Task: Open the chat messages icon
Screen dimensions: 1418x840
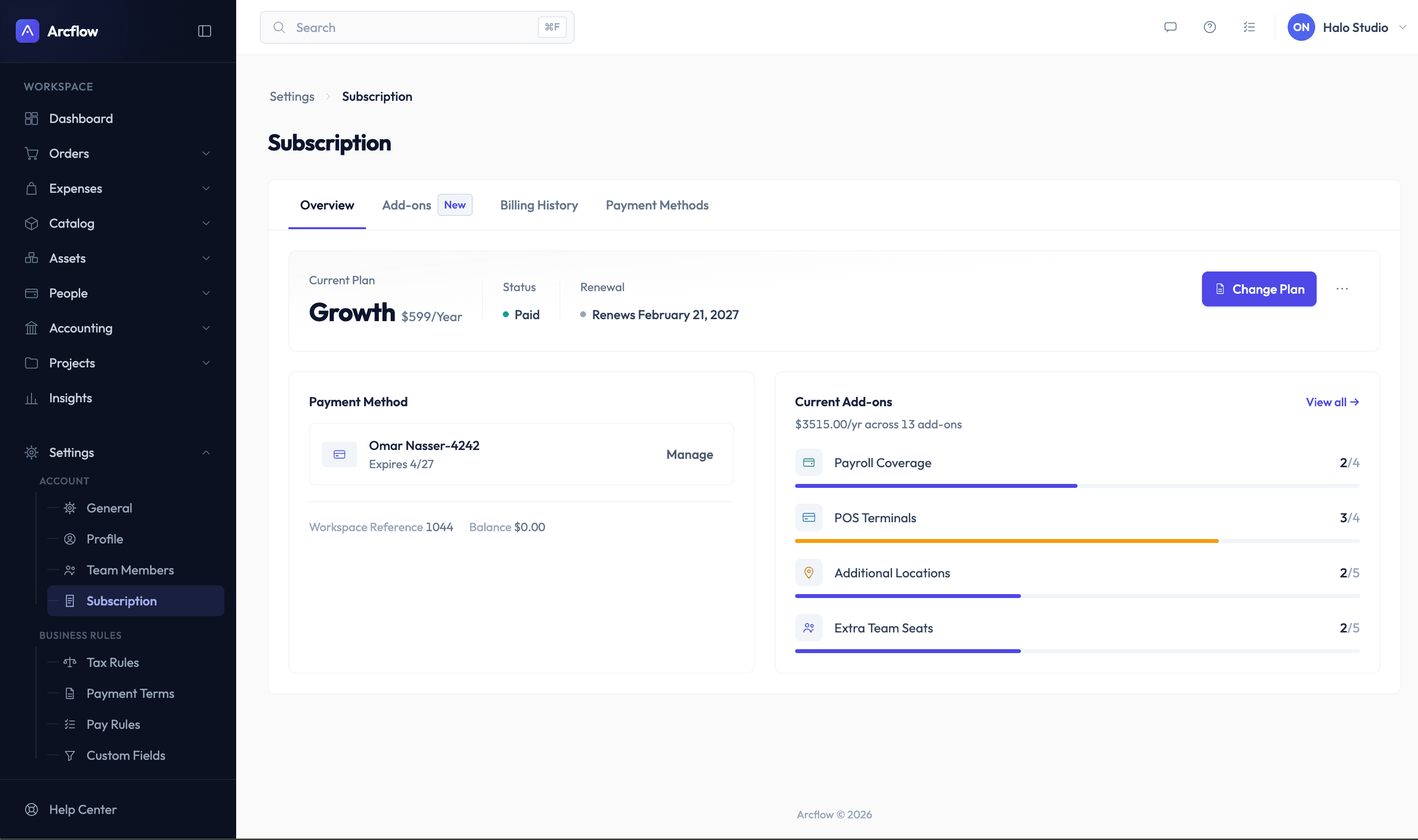Action: (1170, 27)
